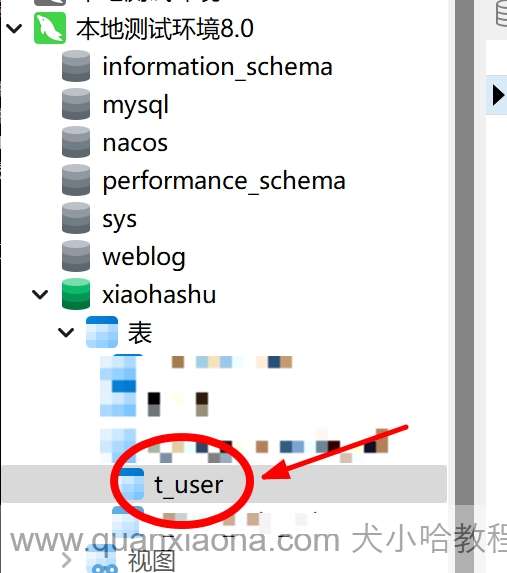Click the mysql database cylinder icon
The height and width of the screenshot is (573, 507).
pyautogui.click(x=76, y=104)
